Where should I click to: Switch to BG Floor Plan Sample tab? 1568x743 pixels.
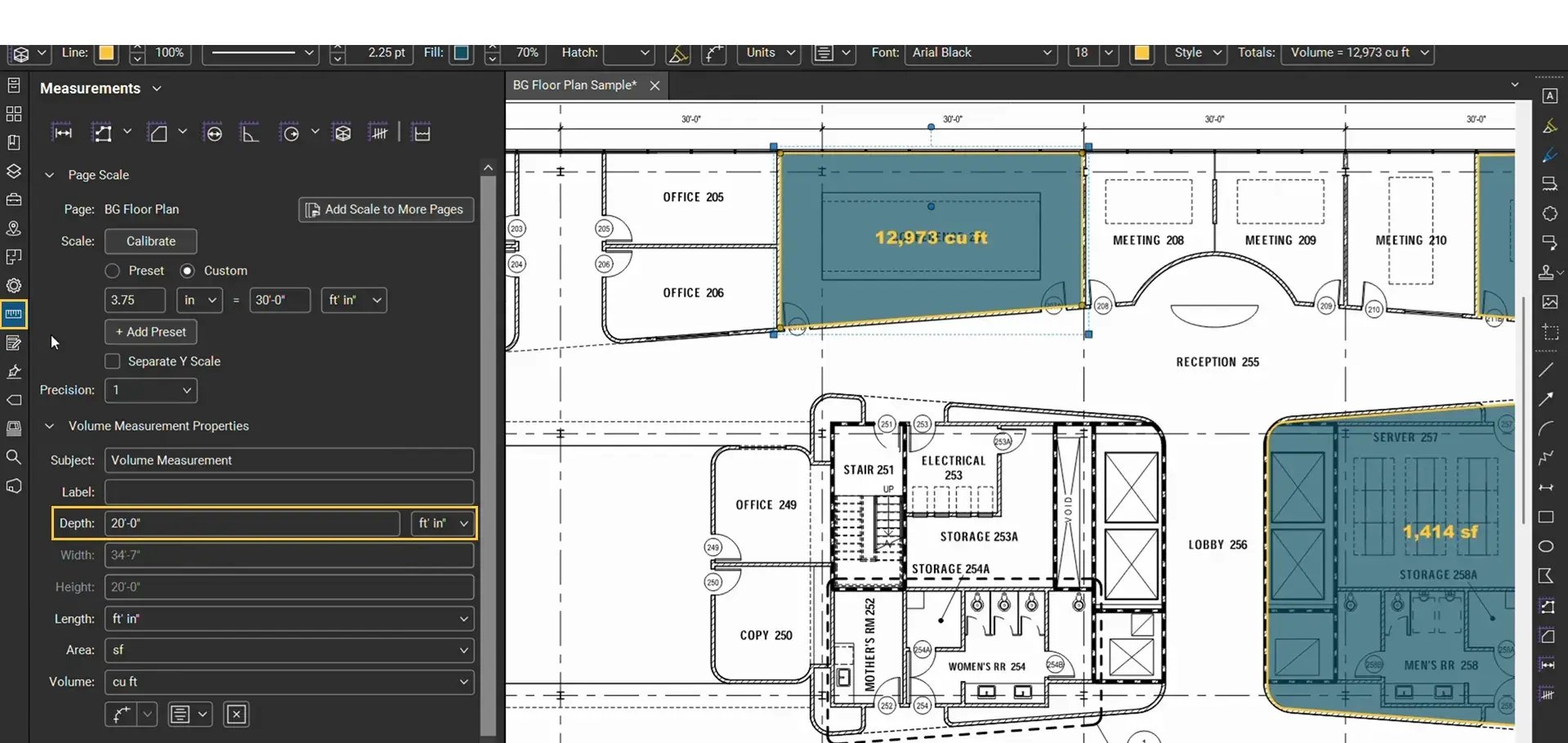[574, 85]
